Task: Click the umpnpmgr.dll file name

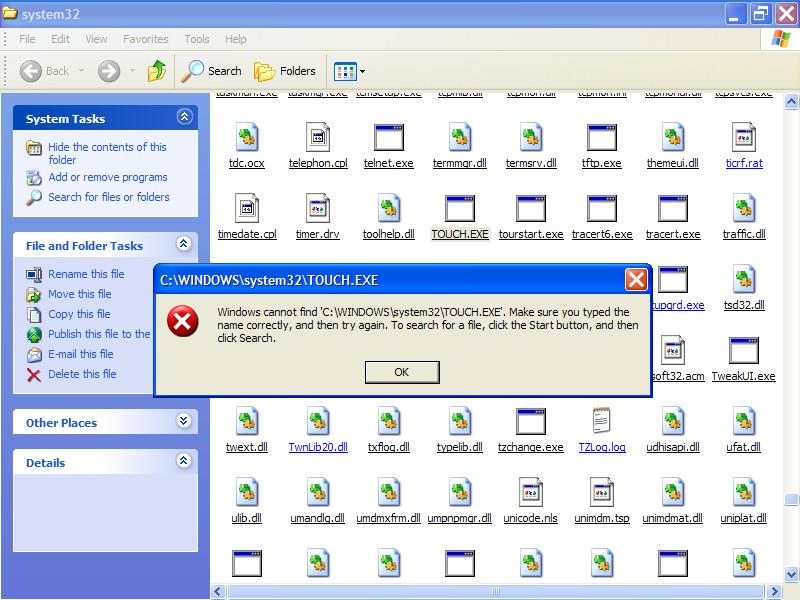Action: 459,518
